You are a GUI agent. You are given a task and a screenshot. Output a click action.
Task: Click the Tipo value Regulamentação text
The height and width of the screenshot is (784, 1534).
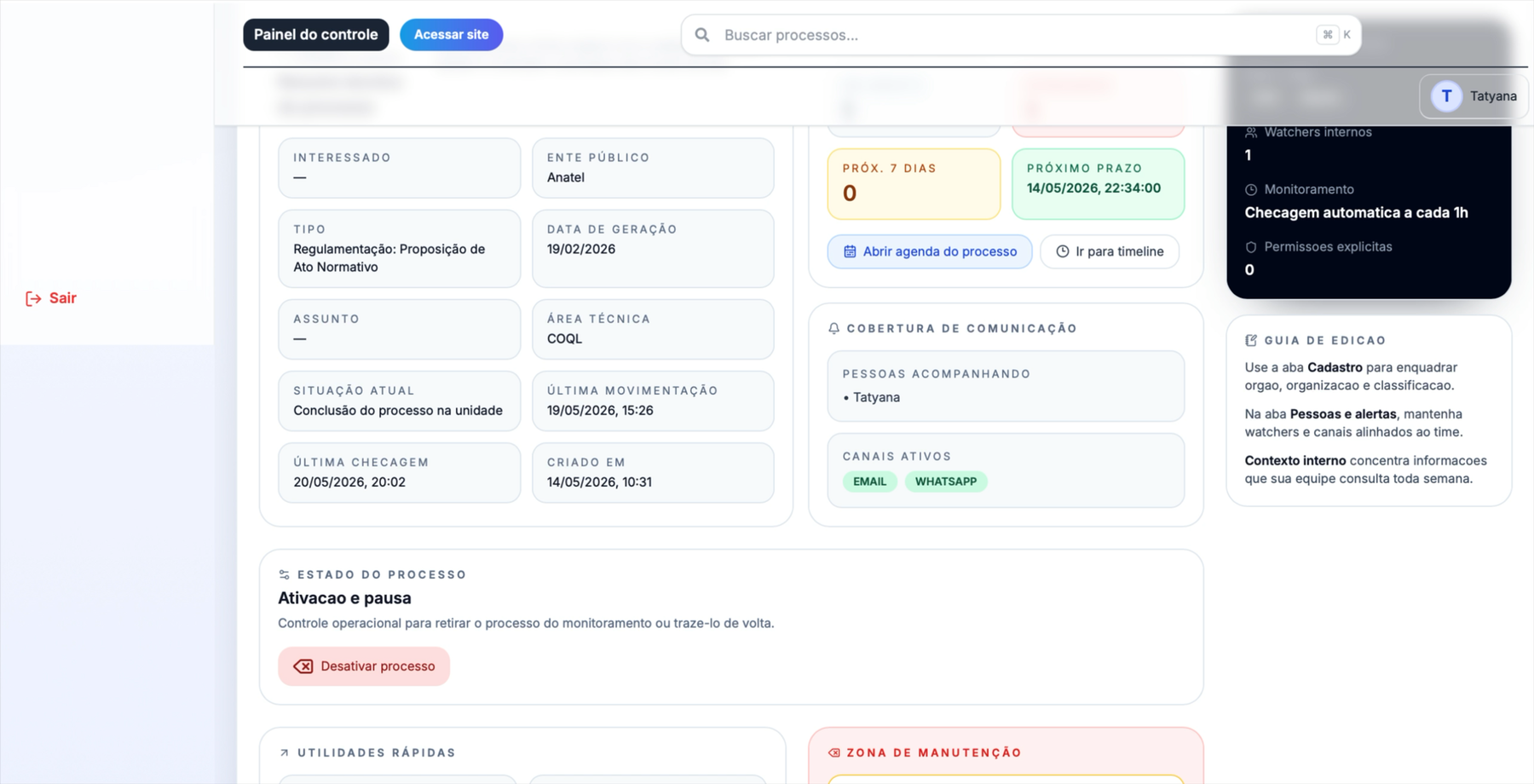(389, 258)
